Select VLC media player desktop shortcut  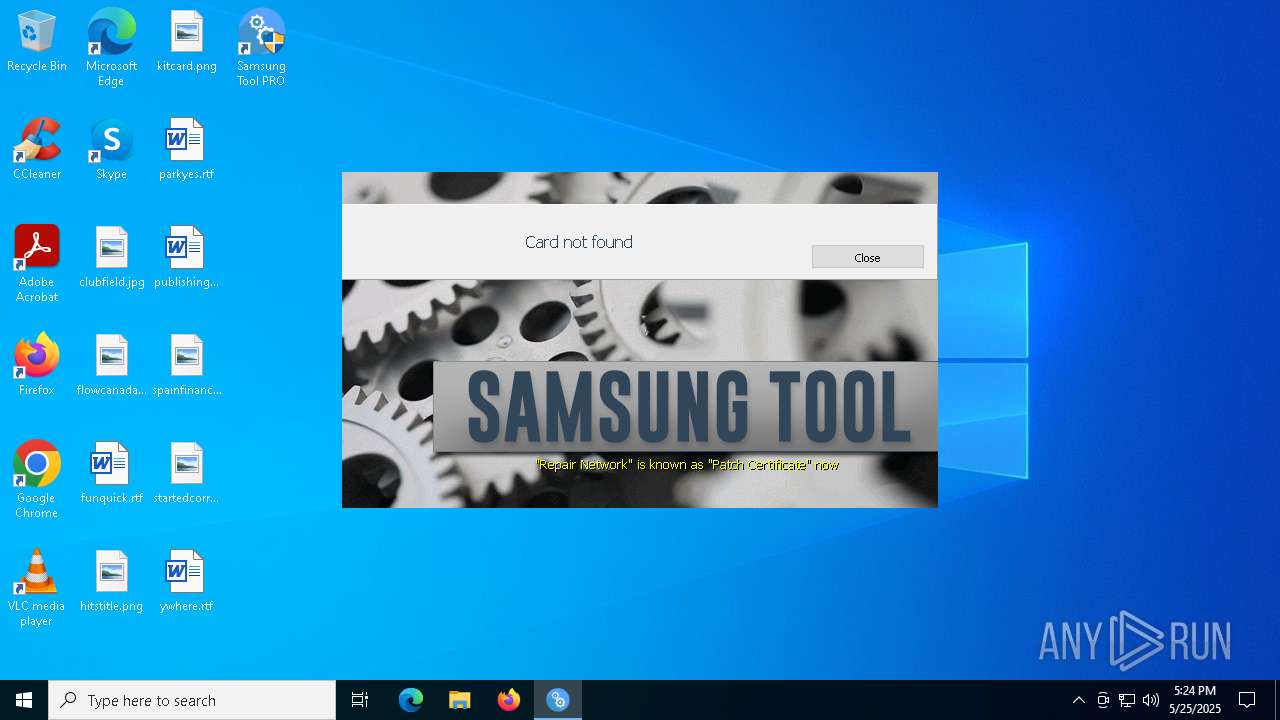tap(37, 588)
